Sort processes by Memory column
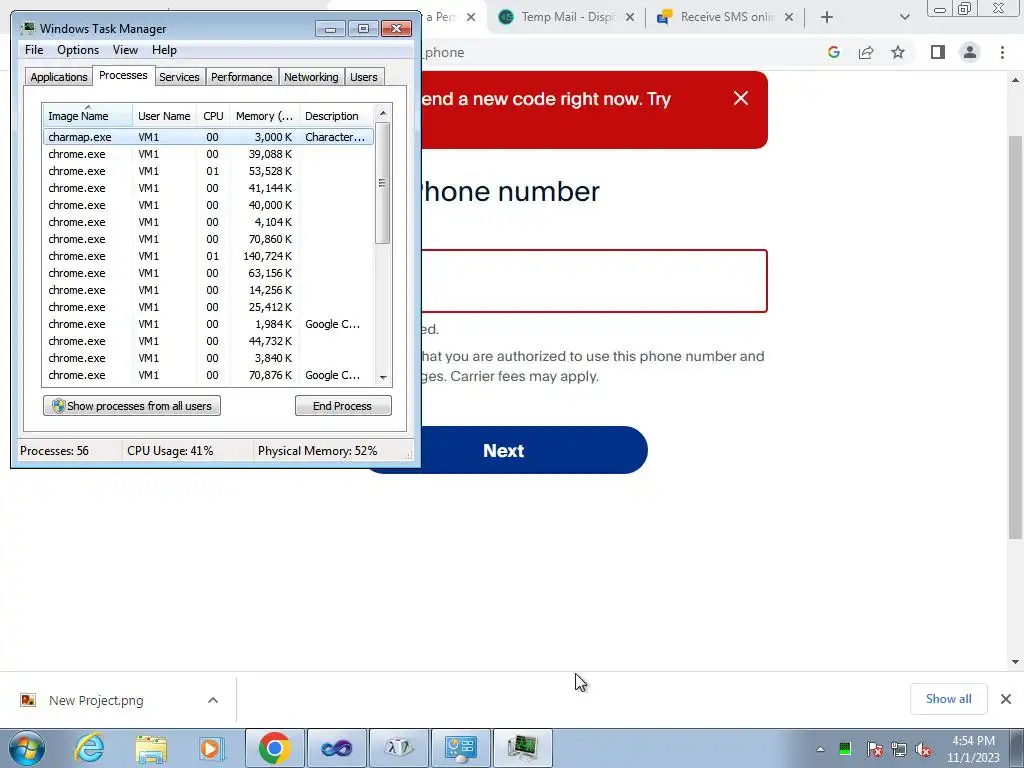The width and height of the screenshot is (1024, 768). tap(264, 116)
